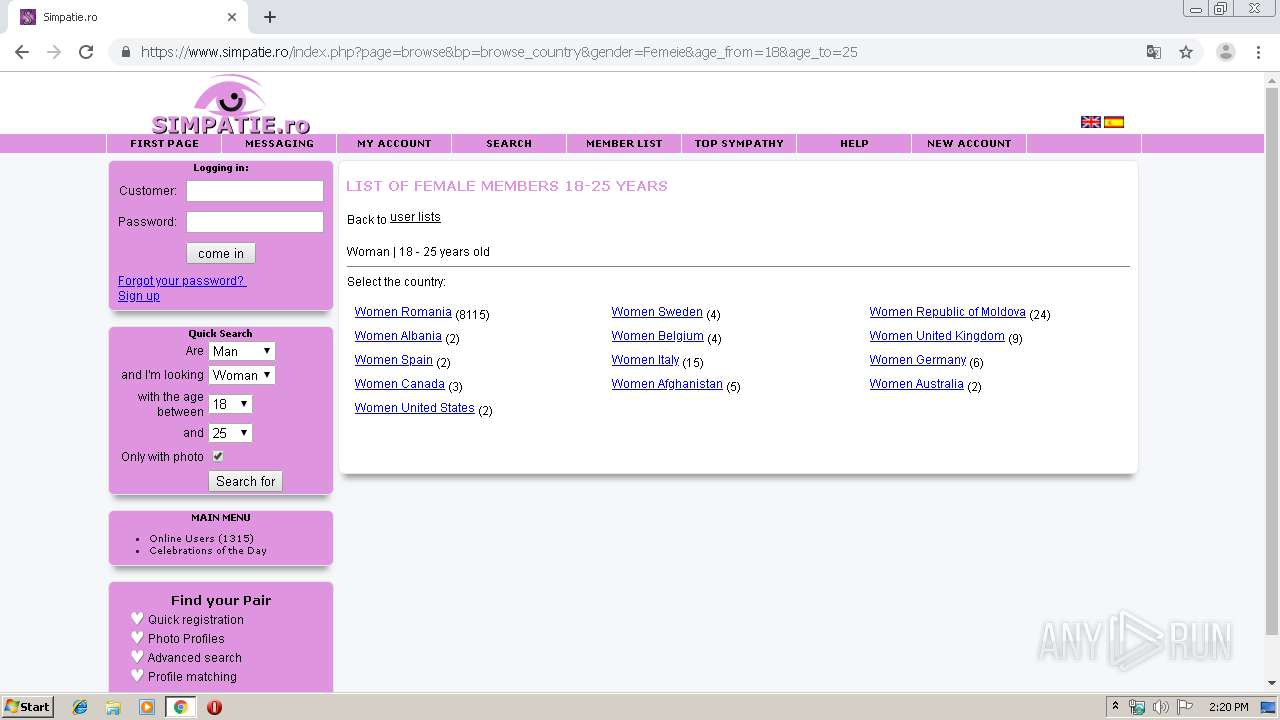Click Quick registration item
Image resolution: width=1280 pixels, height=720 pixels.
(196, 620)
